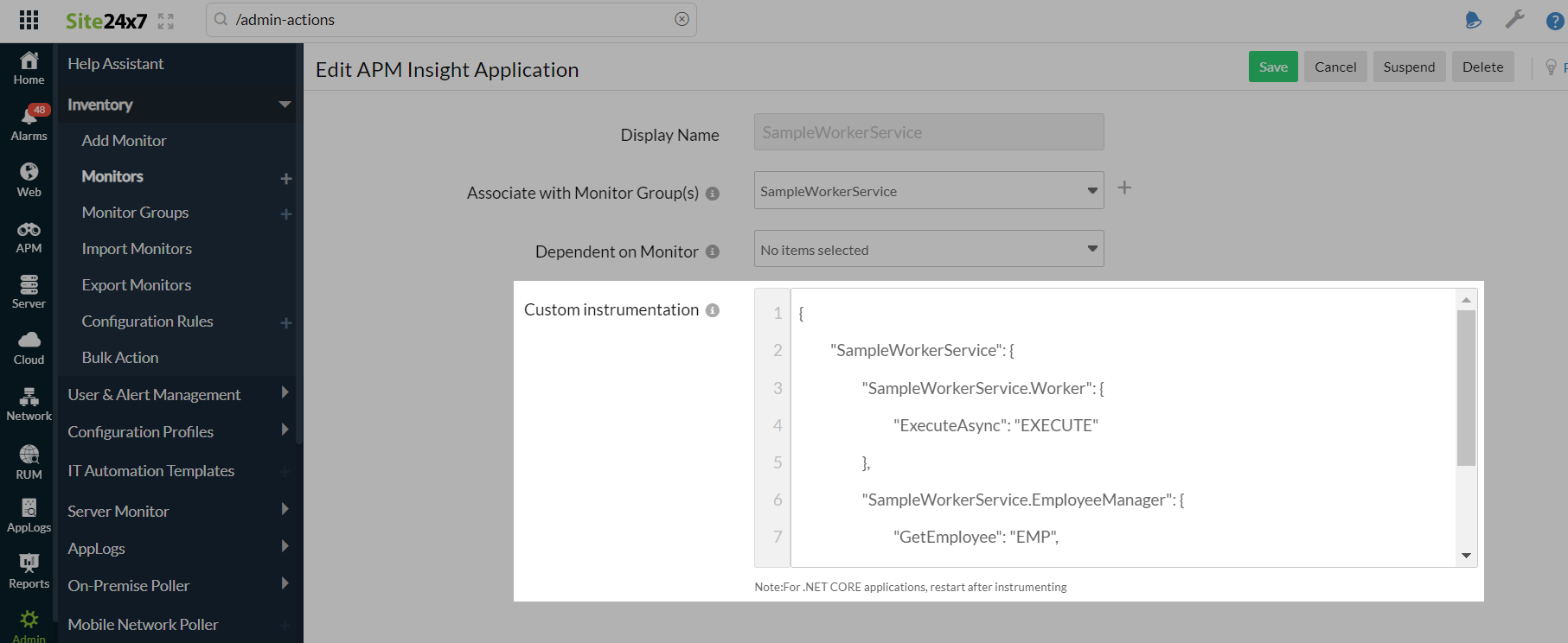The image size is (1568, 643).
Task: Click the Alarms bell icon in sidebar
Action: pyautogui.click(x=29, y=117)
